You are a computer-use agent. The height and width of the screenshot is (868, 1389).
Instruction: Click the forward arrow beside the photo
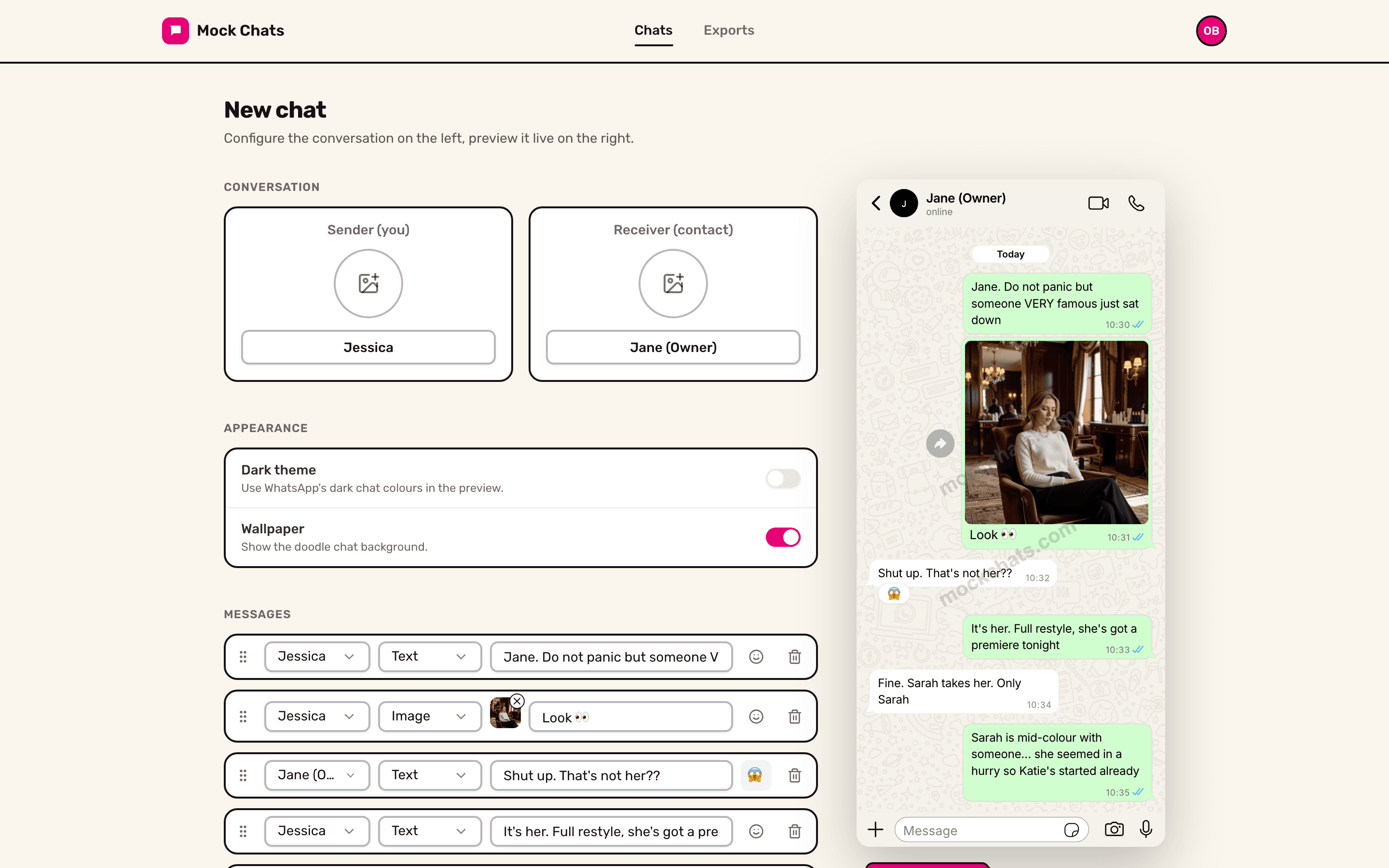(940, 444)
